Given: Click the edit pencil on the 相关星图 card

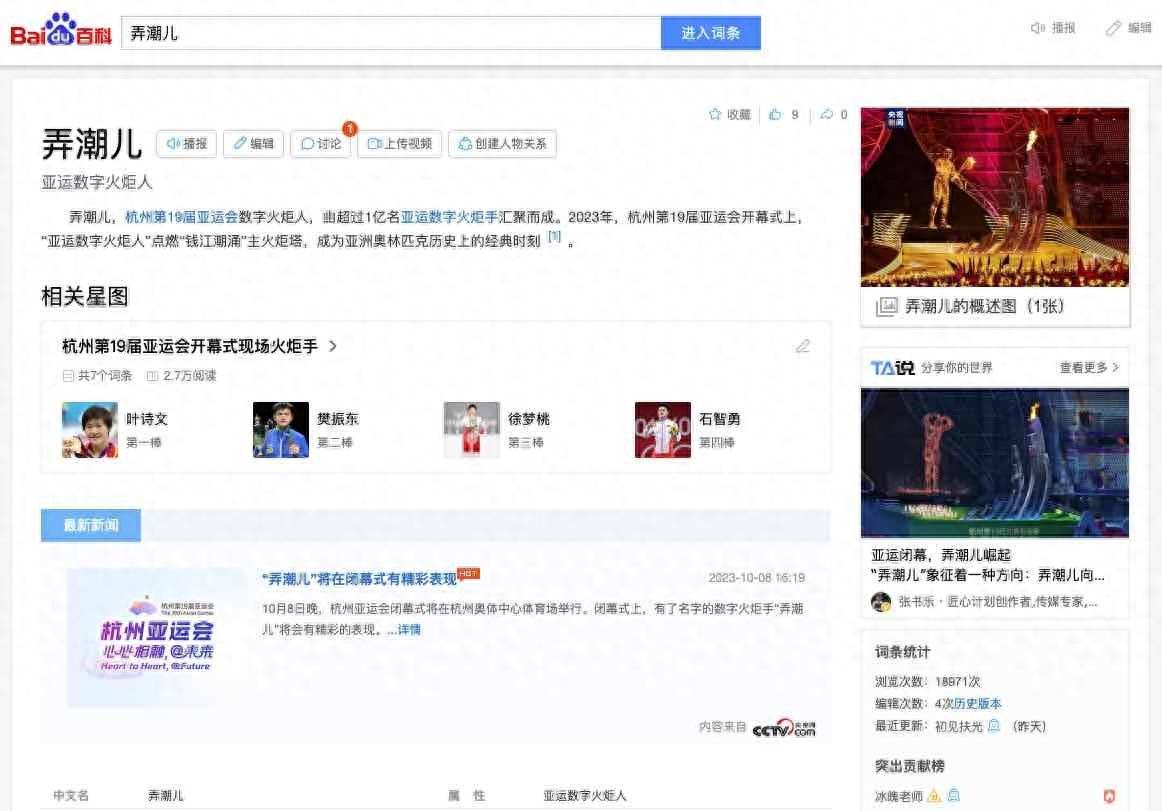Looking at the screenshot, I should click(803, 345).
